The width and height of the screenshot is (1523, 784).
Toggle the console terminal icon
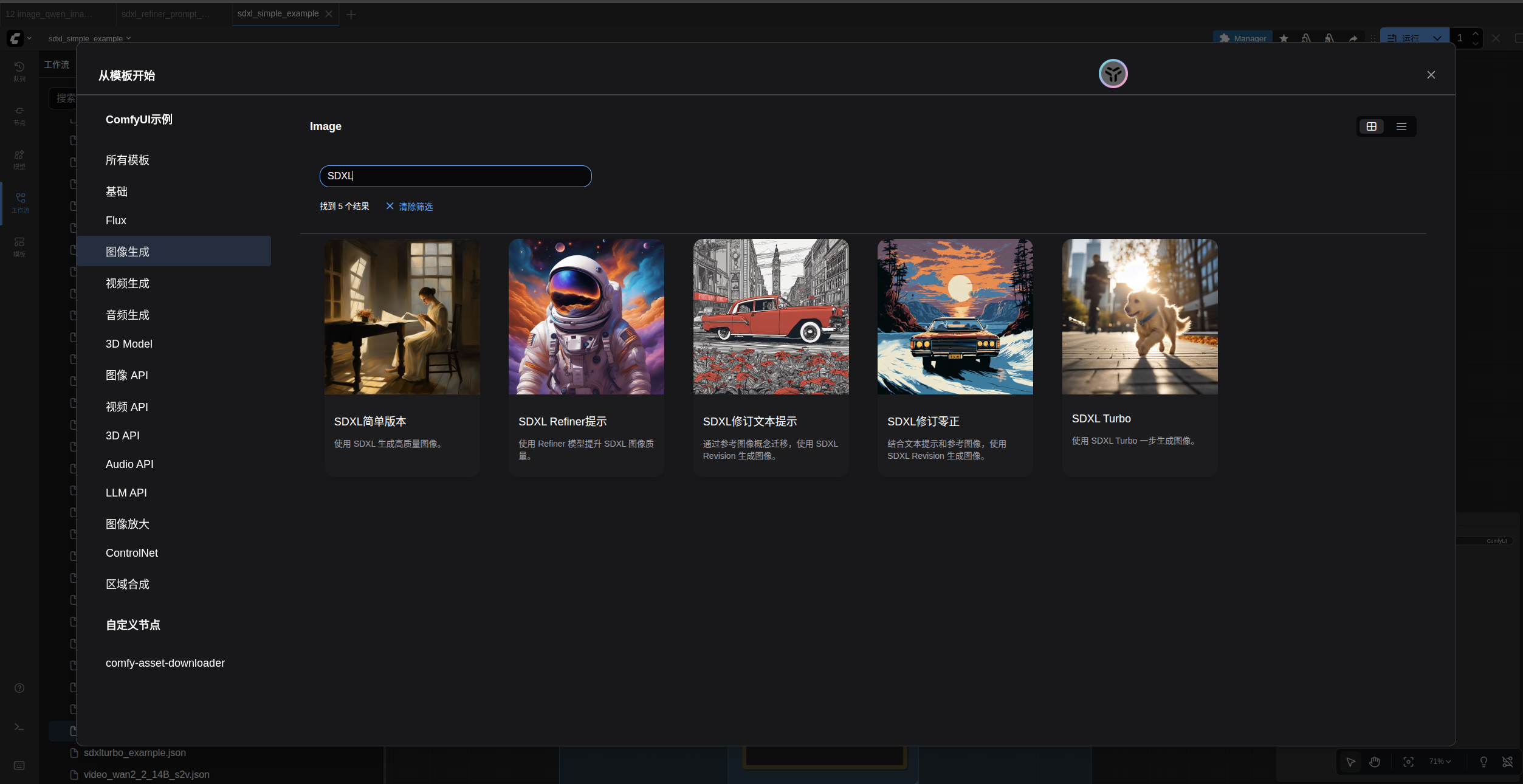click(19, 727)
